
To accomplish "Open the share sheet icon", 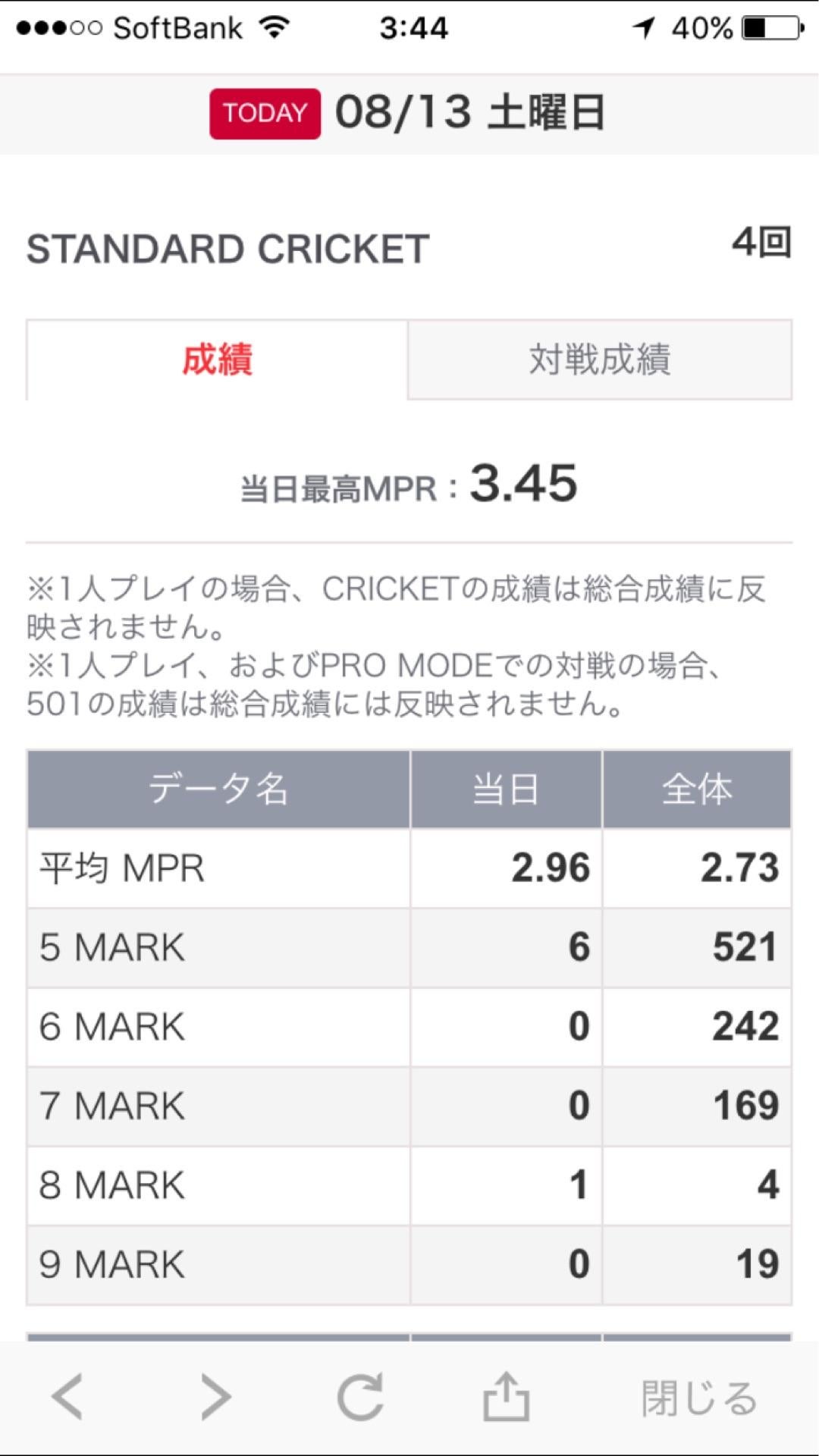I will (506, 1396).
